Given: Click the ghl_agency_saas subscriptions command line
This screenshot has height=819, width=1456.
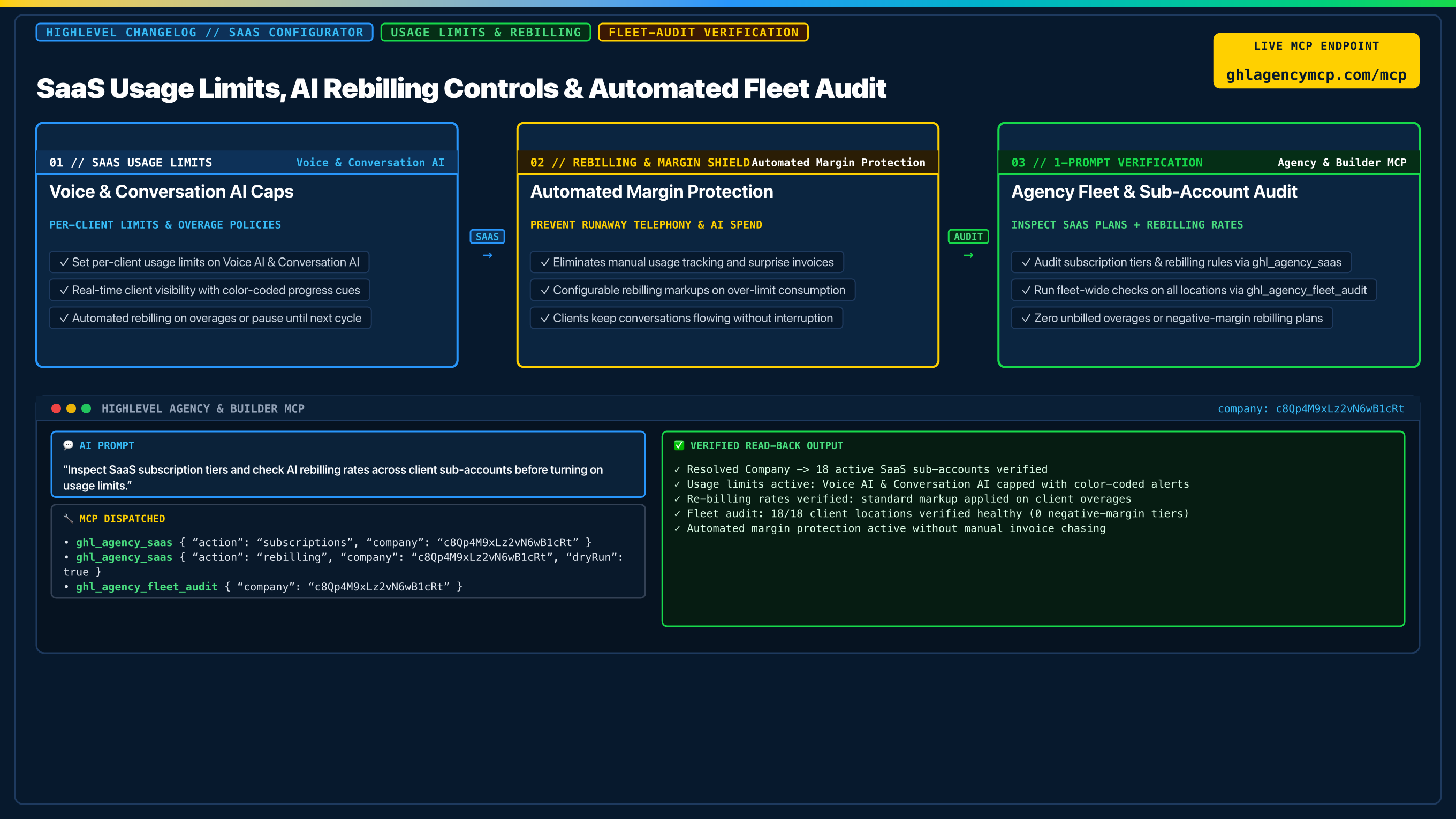Looking at the screenshot, I should pos(328,543).
